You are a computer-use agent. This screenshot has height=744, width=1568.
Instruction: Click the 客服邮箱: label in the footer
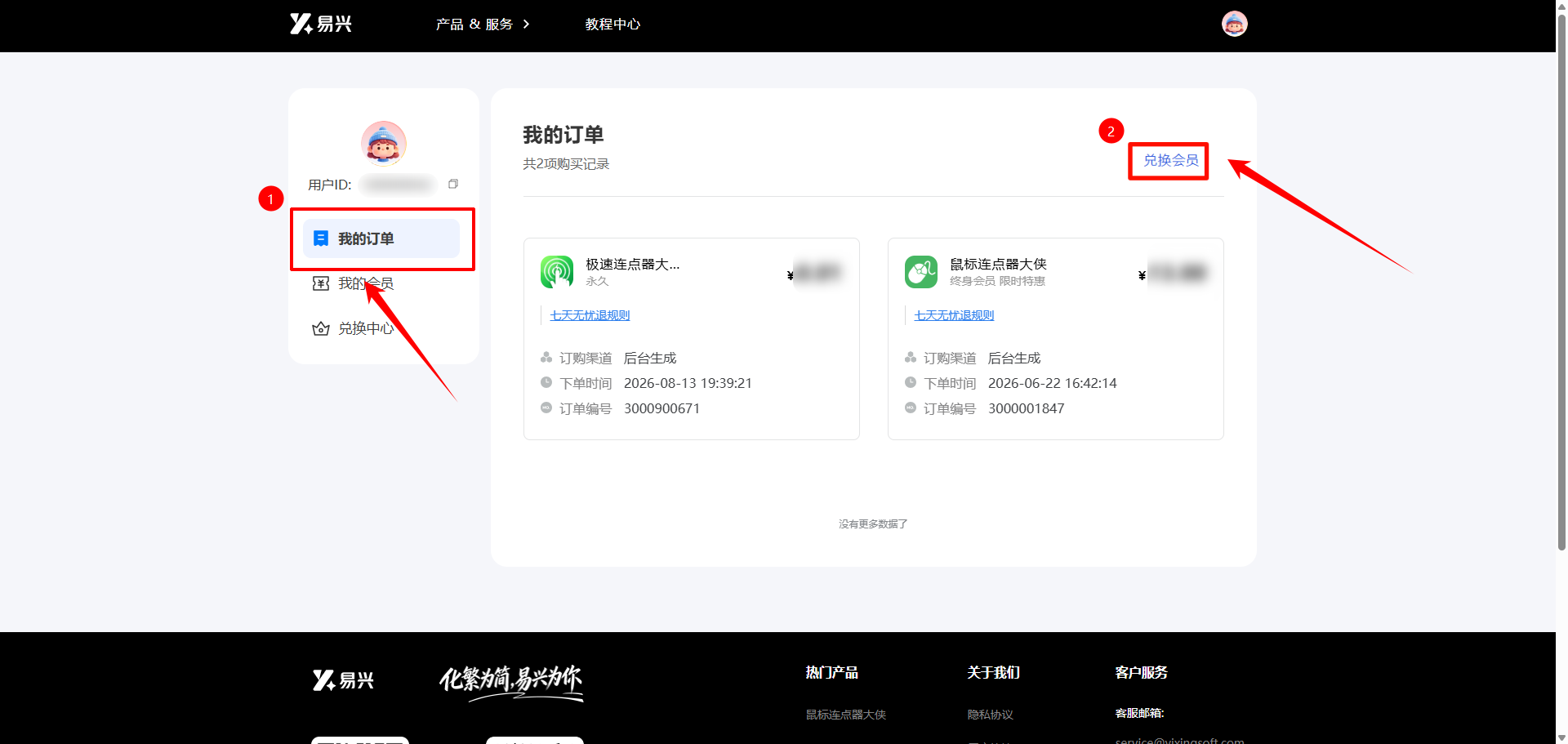point(1140,713)
